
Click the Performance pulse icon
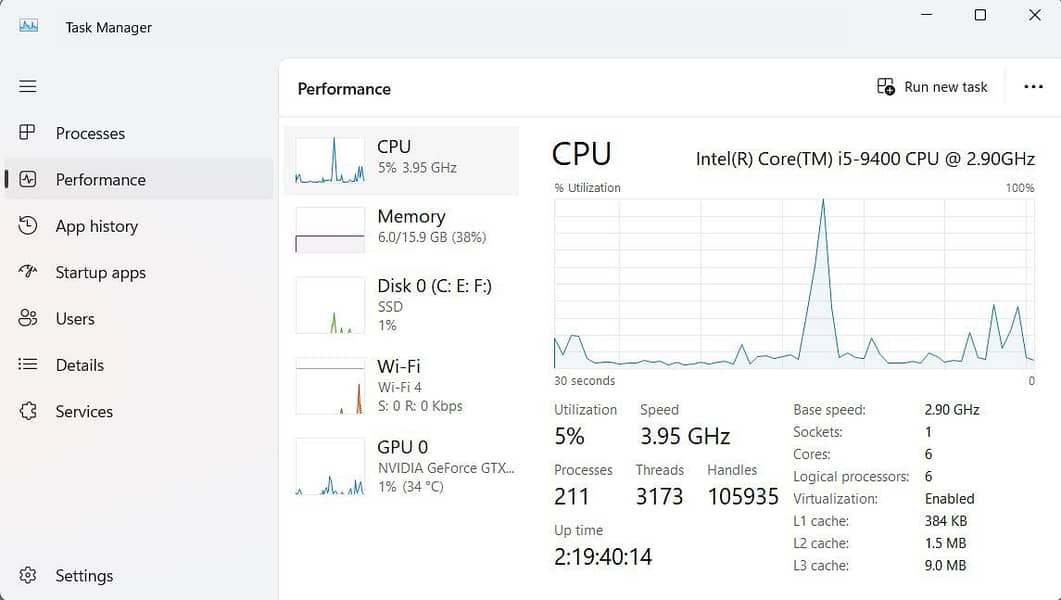(x=28, y=180)
